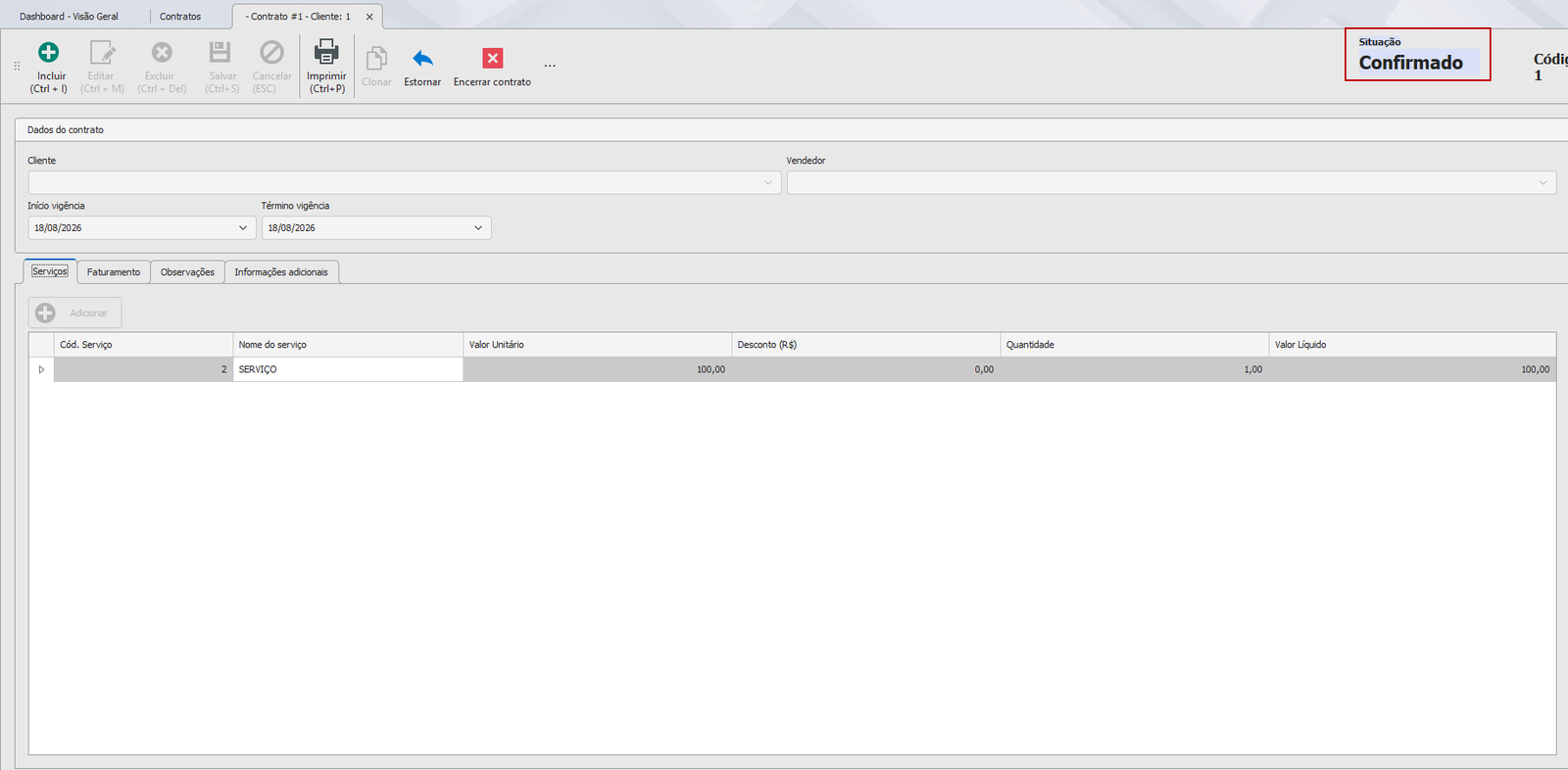The width and height of the screenshot is (1568, 770).
Task: Click the Clonar copy icon
Action: [x=376, y=59]
